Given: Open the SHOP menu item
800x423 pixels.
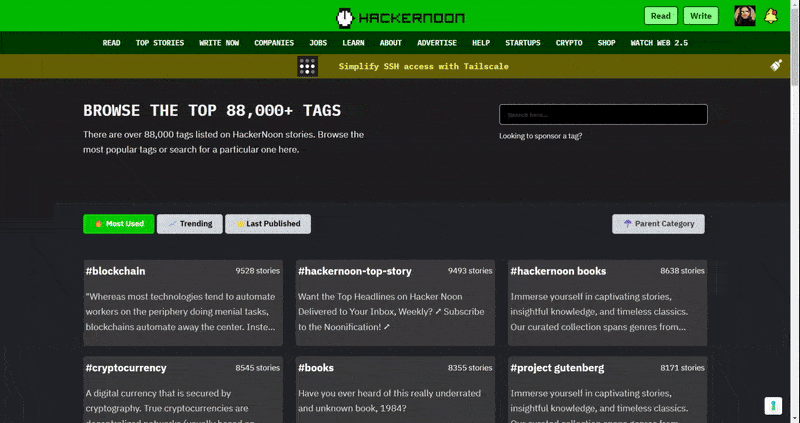Looking at the screenshot, I should (606, 43).
